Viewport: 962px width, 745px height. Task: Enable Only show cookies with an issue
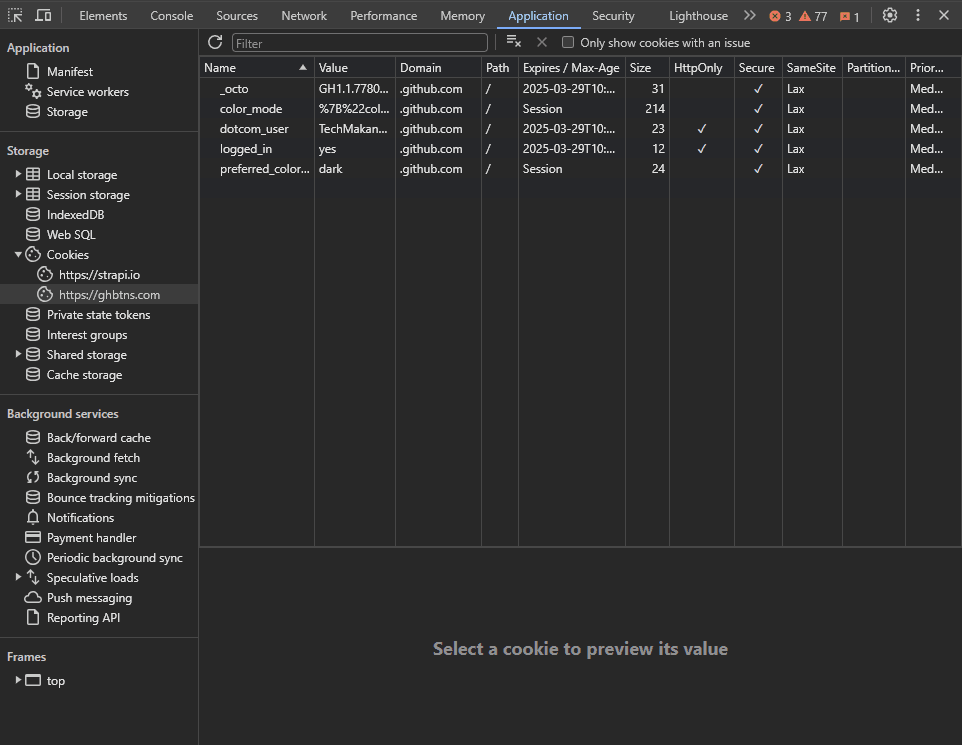(568, 43)
